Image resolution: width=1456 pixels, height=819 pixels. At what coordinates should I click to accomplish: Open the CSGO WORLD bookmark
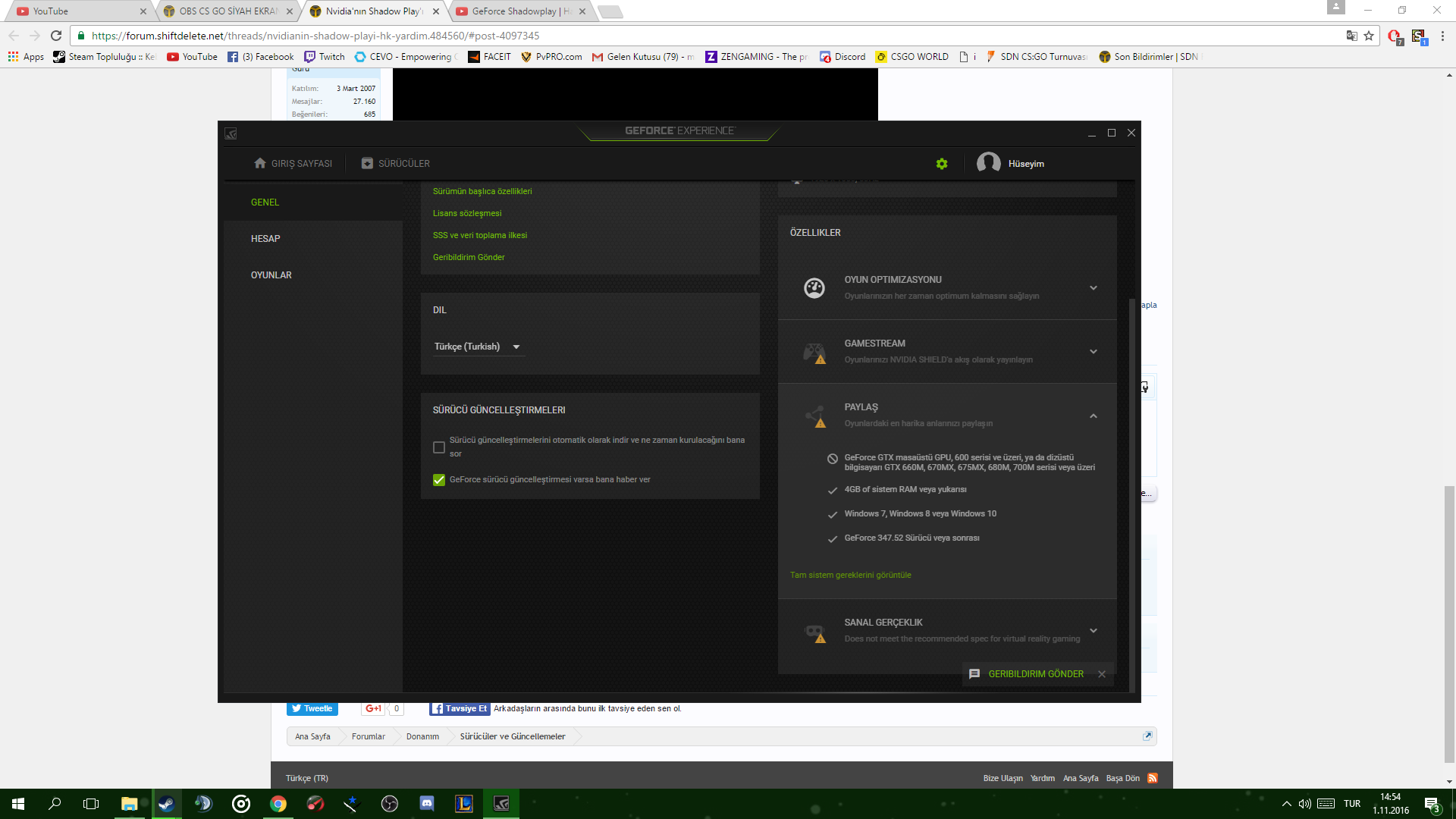[912, 57]
